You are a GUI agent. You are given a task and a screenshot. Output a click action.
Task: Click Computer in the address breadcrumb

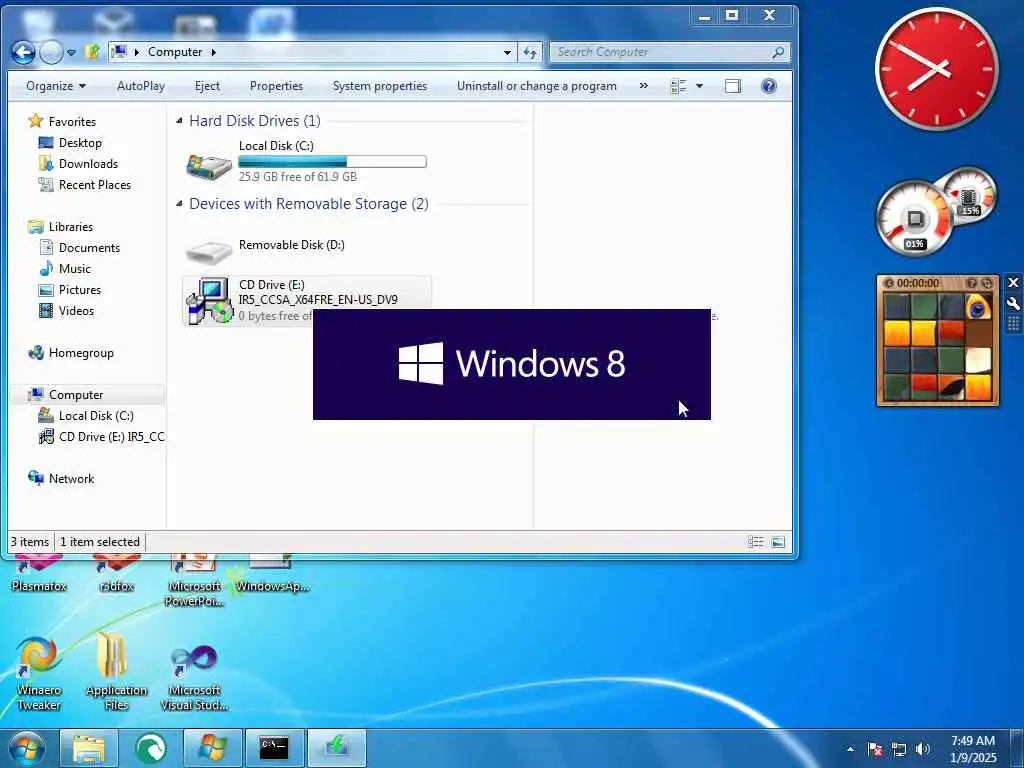pyautogui.click(x=175, y=52)
